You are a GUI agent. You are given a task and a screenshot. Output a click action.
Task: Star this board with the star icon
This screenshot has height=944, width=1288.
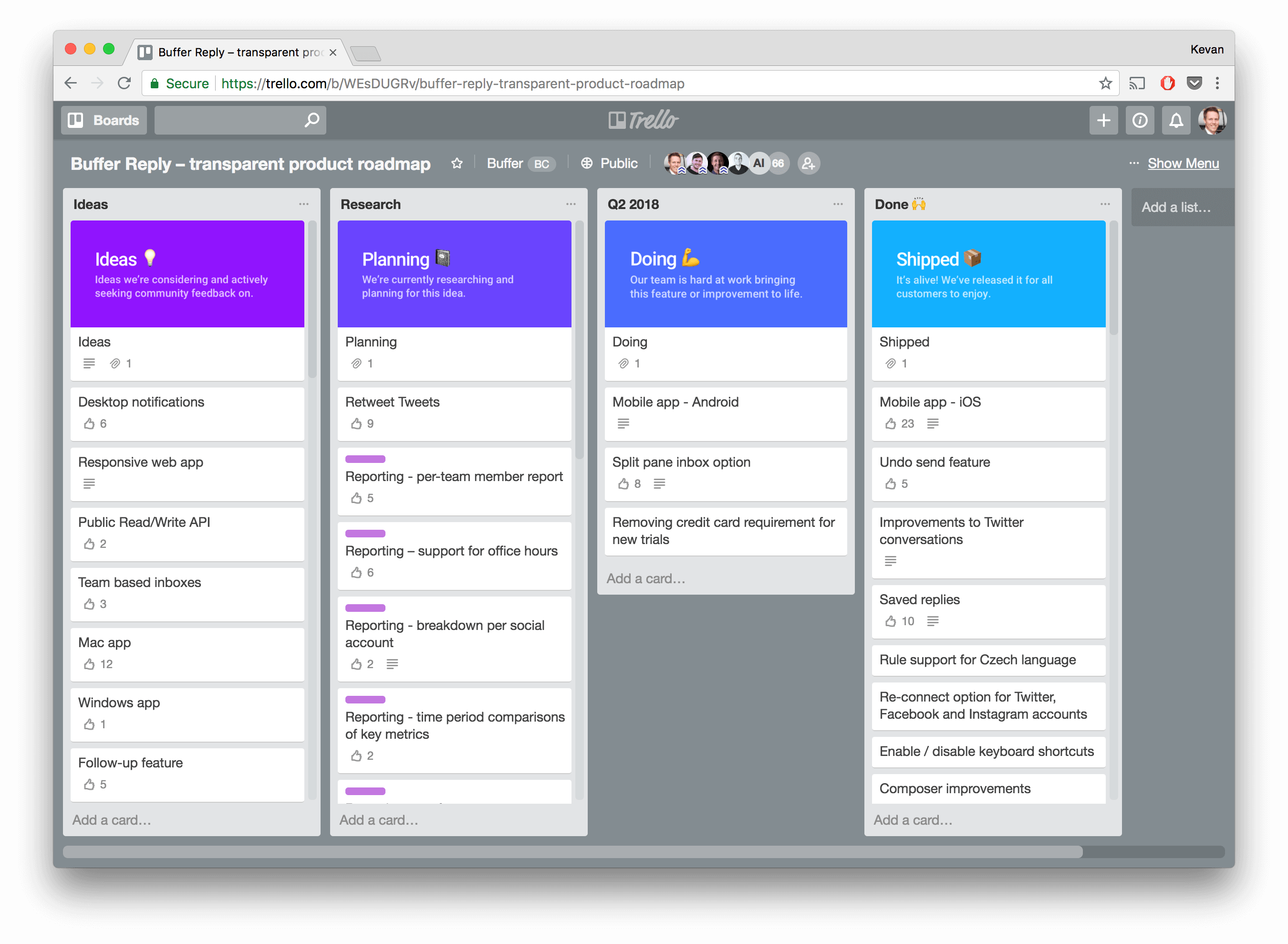(x=457, y=163)
